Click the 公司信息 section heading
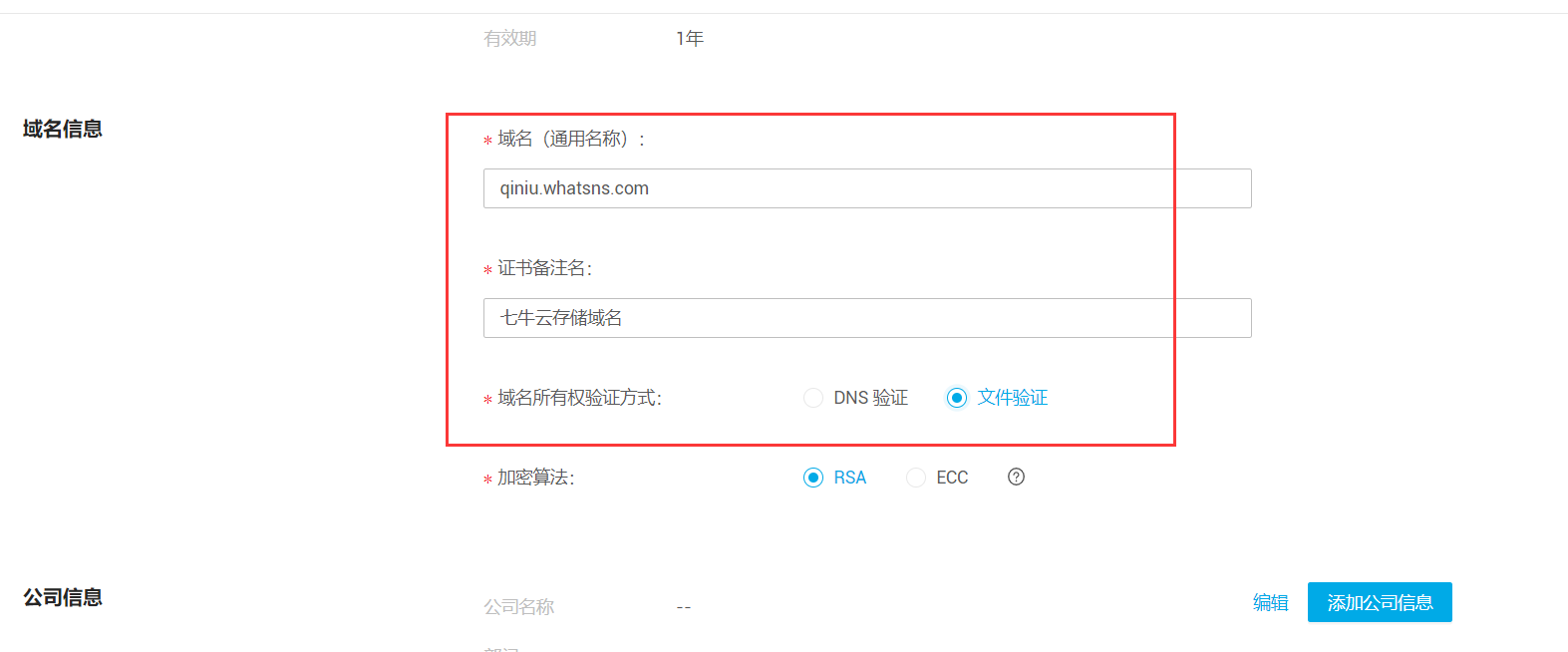 (63, 597)
